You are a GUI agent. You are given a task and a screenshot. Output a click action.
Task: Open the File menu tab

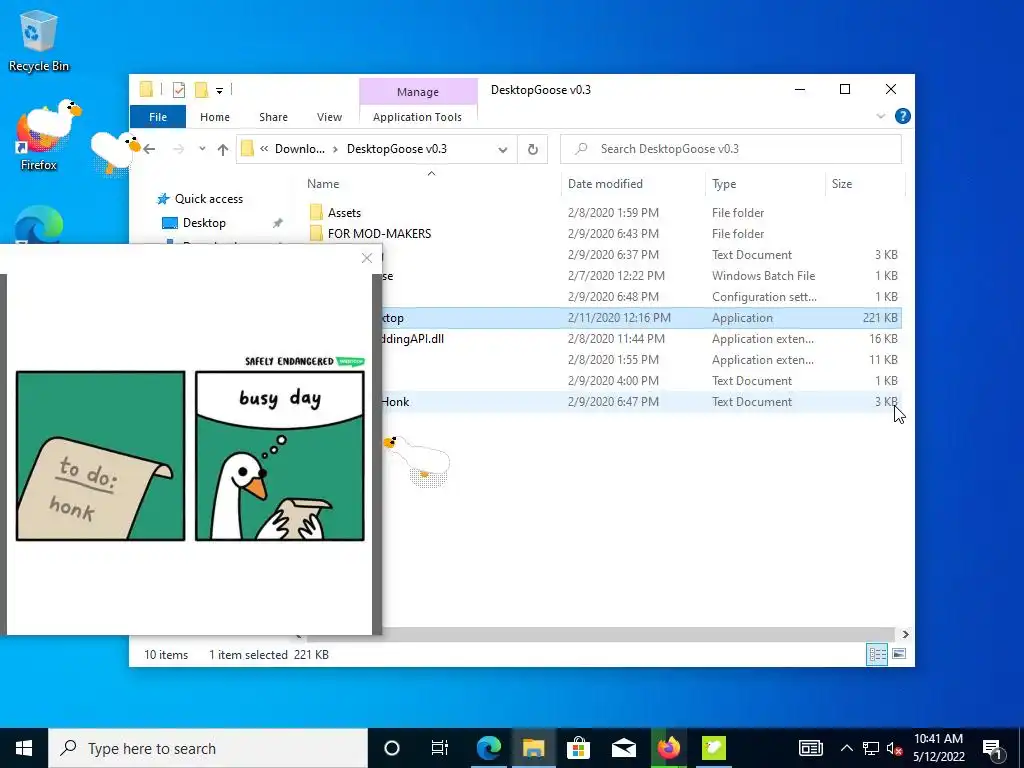[158, 117]
